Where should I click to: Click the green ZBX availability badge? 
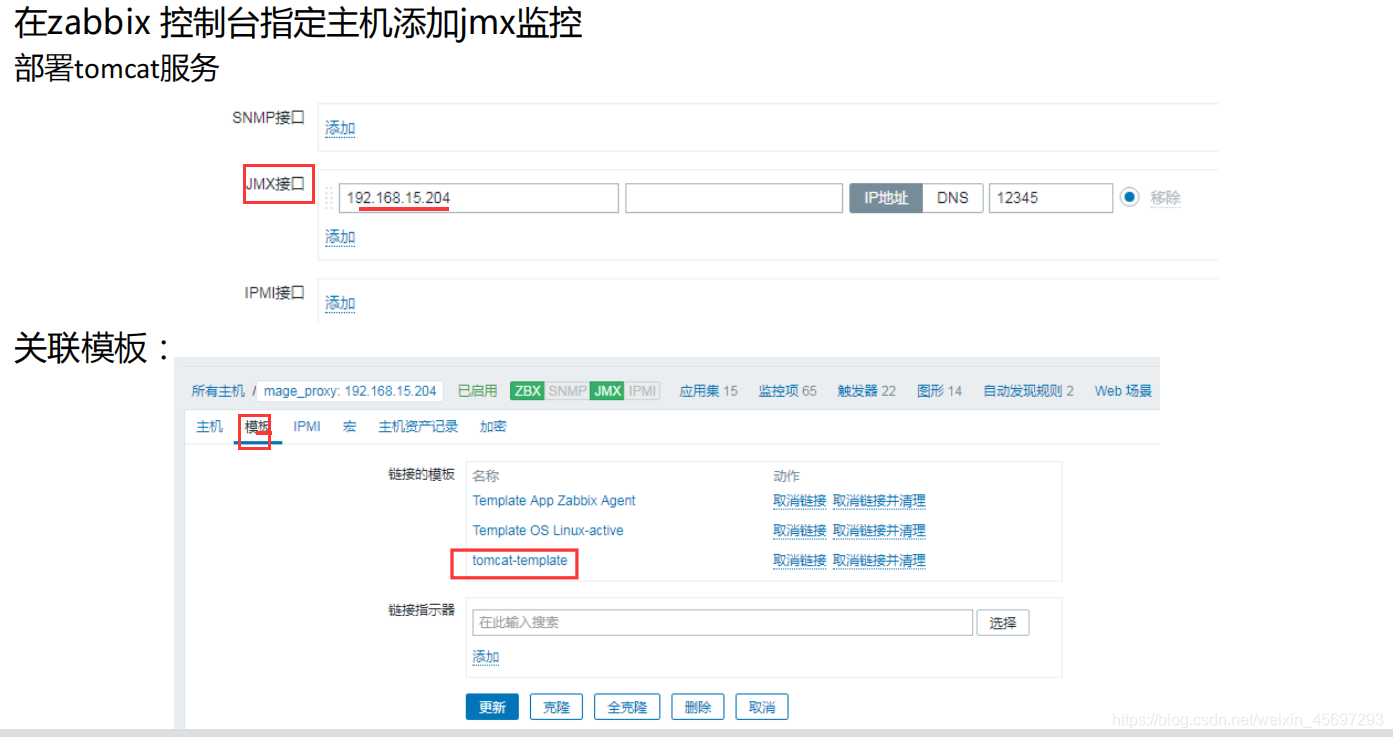tap(527, 391)
